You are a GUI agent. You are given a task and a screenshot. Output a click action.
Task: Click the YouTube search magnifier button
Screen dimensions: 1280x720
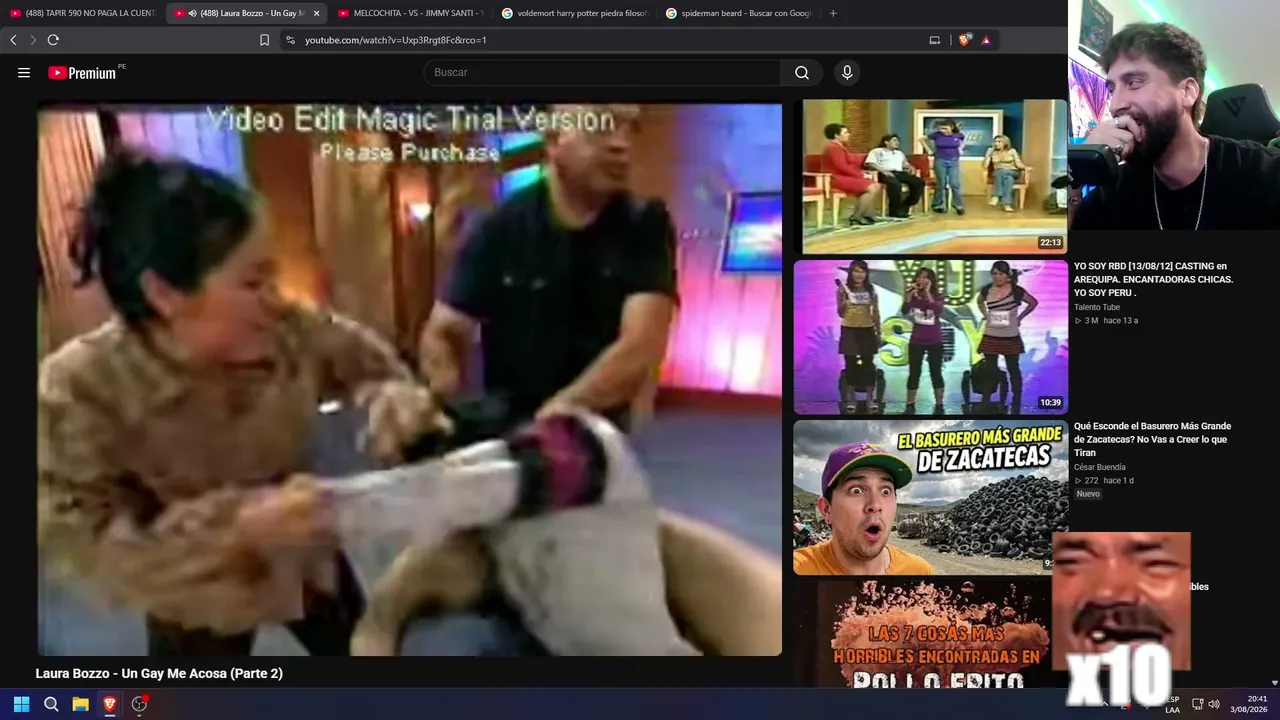(x=802, y=73)
